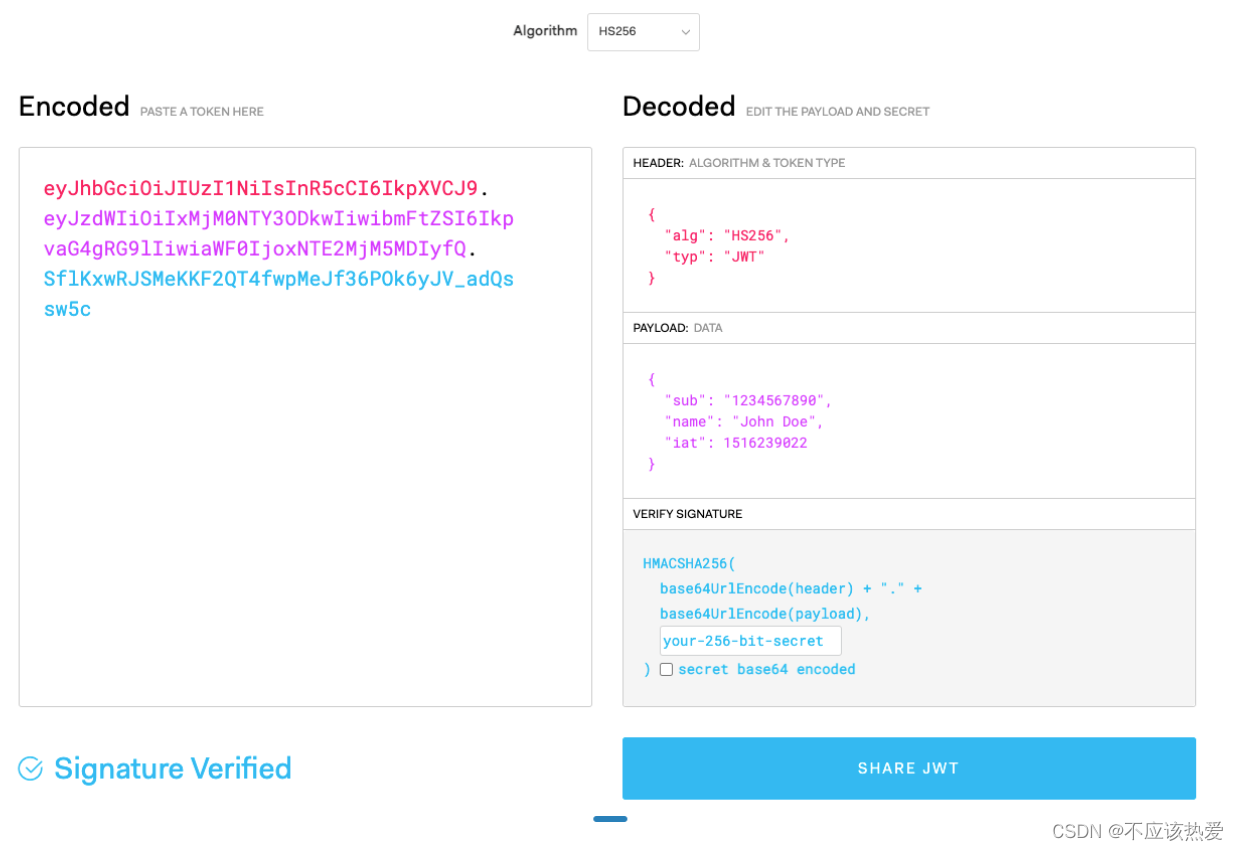
Task: Click the 'HMACSHA256(' text line
Action: 689,564
